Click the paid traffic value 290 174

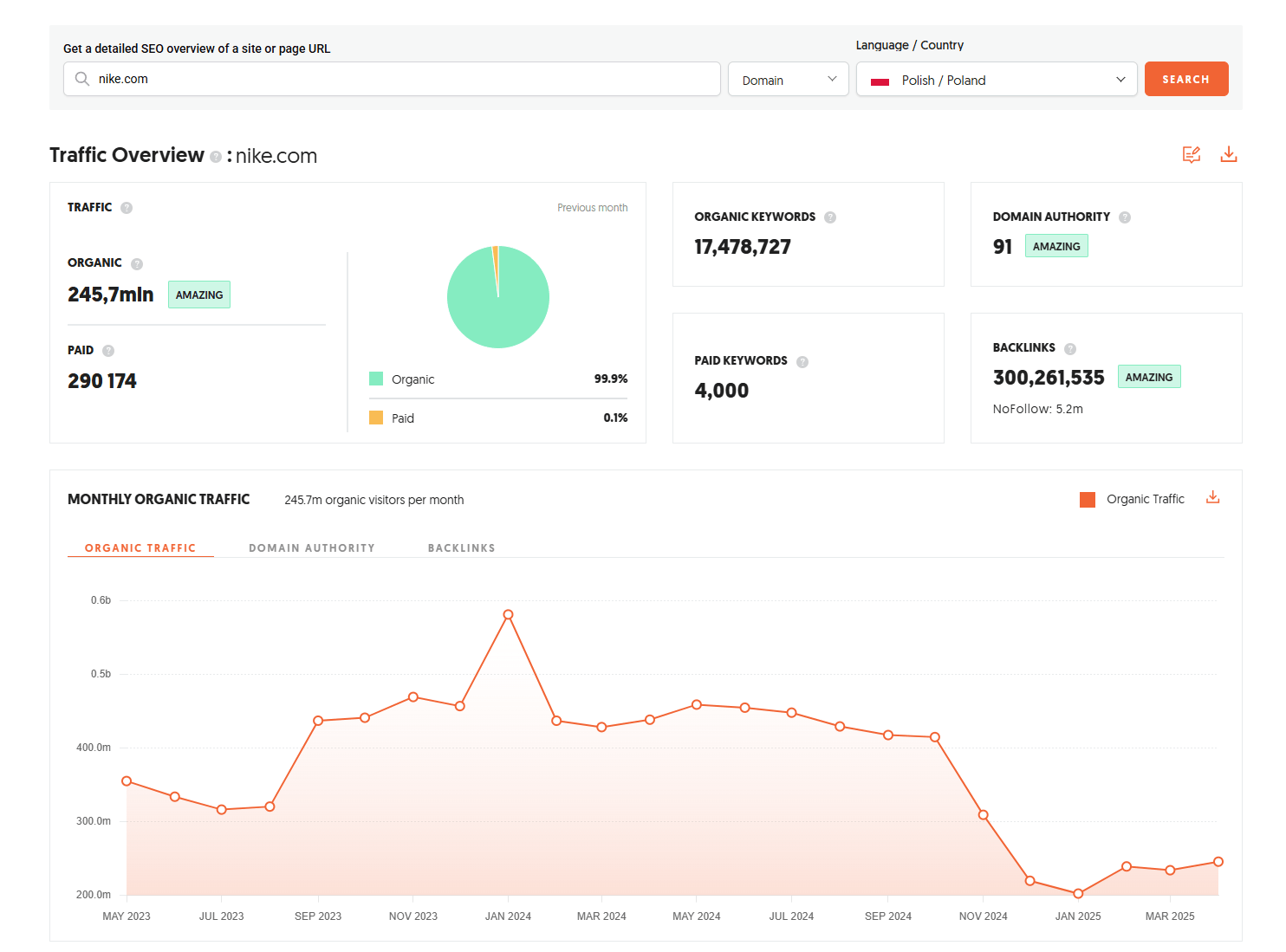tap(102, 381)
